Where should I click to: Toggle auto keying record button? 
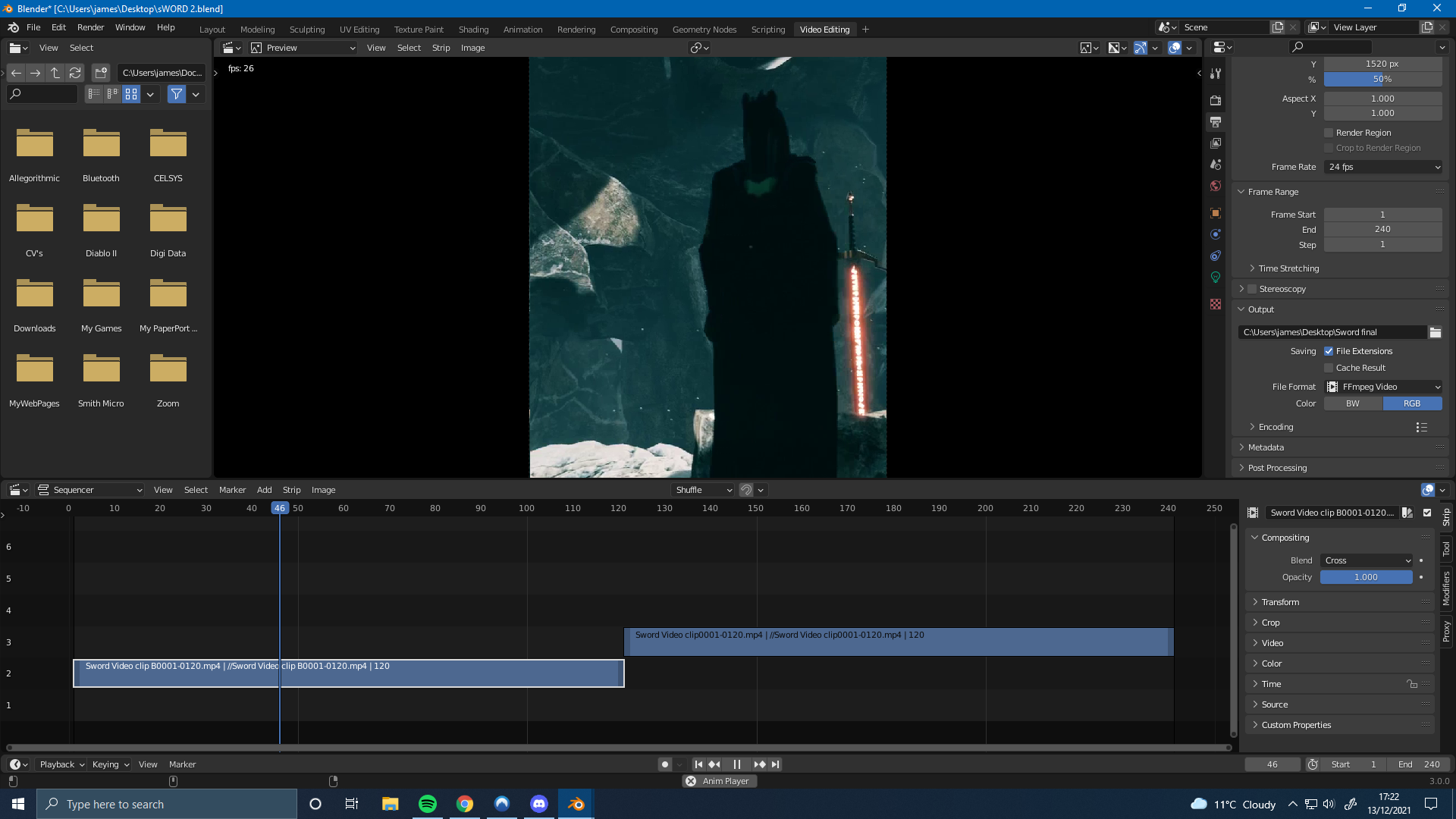665,764
